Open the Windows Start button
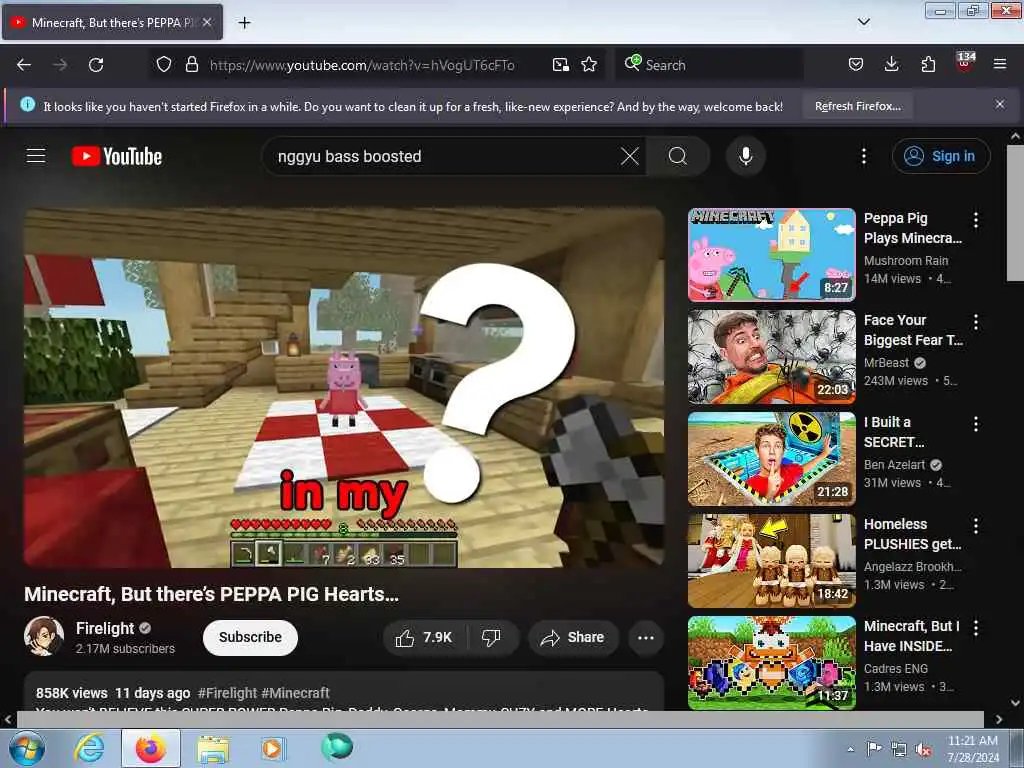Screen dimensions: 1024x768 click(x=26, y=748)
